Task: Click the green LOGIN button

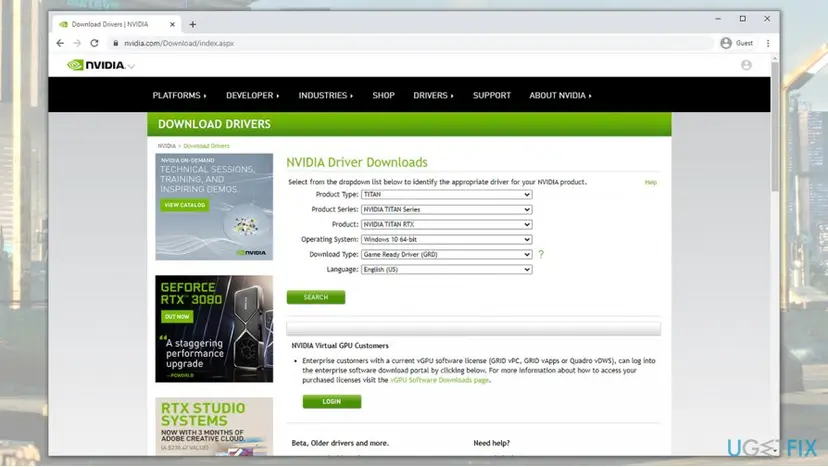Action: [332, 401]
